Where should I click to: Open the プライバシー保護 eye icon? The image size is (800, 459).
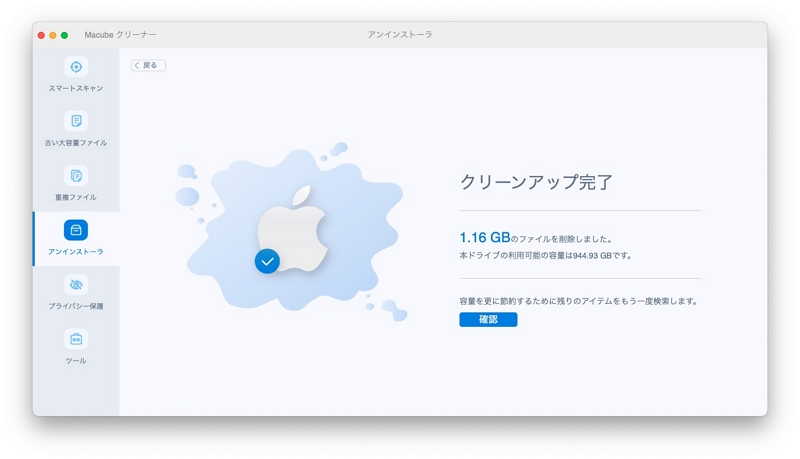[76, 285]
